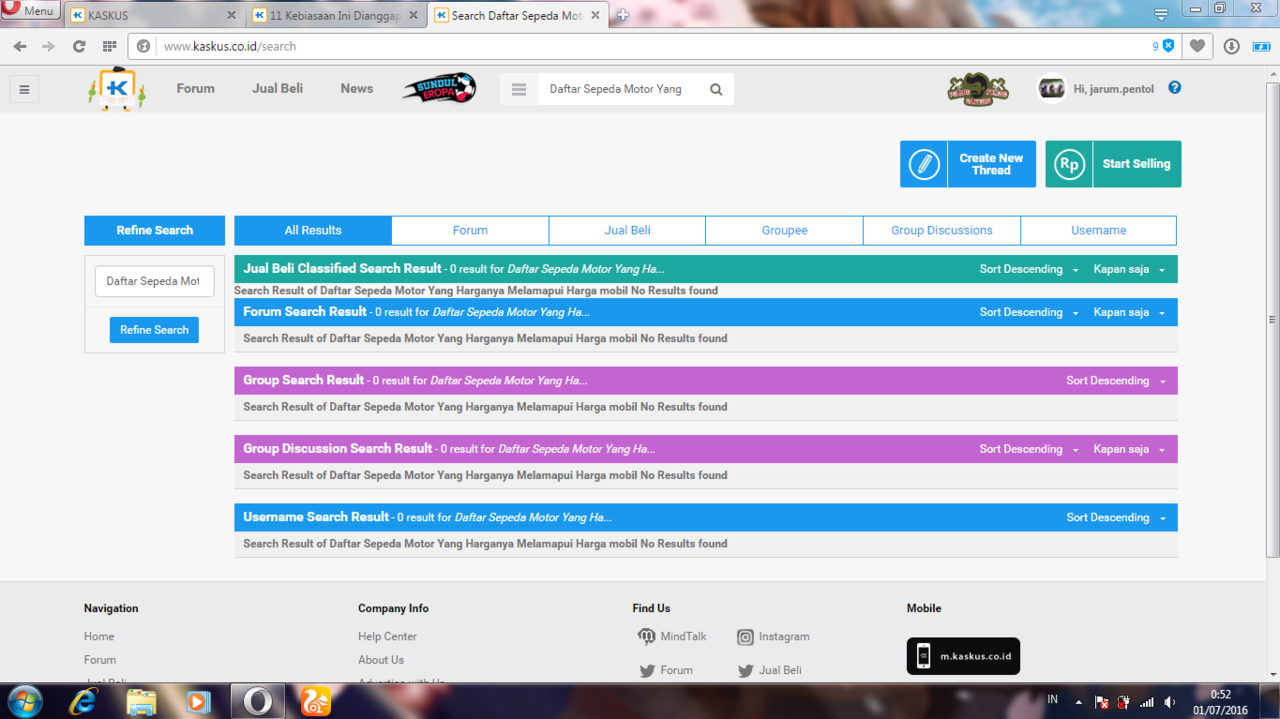Image resolution: width=1280 pixels, height=719 pixels.
Task: Select the Username results tab
Action: point(1099,230)
